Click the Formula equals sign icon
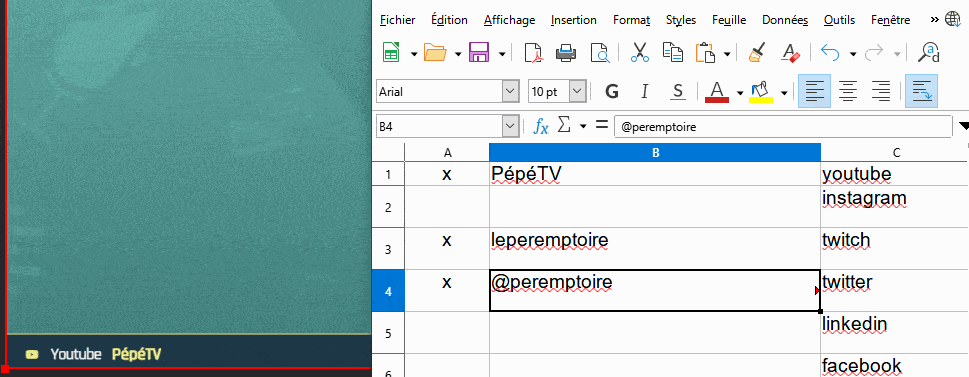This screenshot has width=969, height=377. click(601, 125)
